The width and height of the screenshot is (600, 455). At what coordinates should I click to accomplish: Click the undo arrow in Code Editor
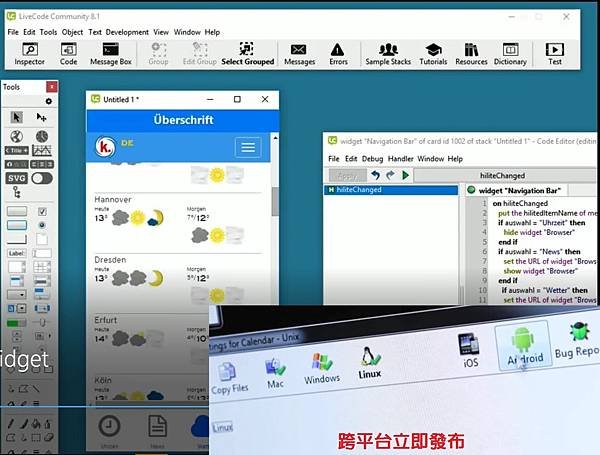click(375, 176)
